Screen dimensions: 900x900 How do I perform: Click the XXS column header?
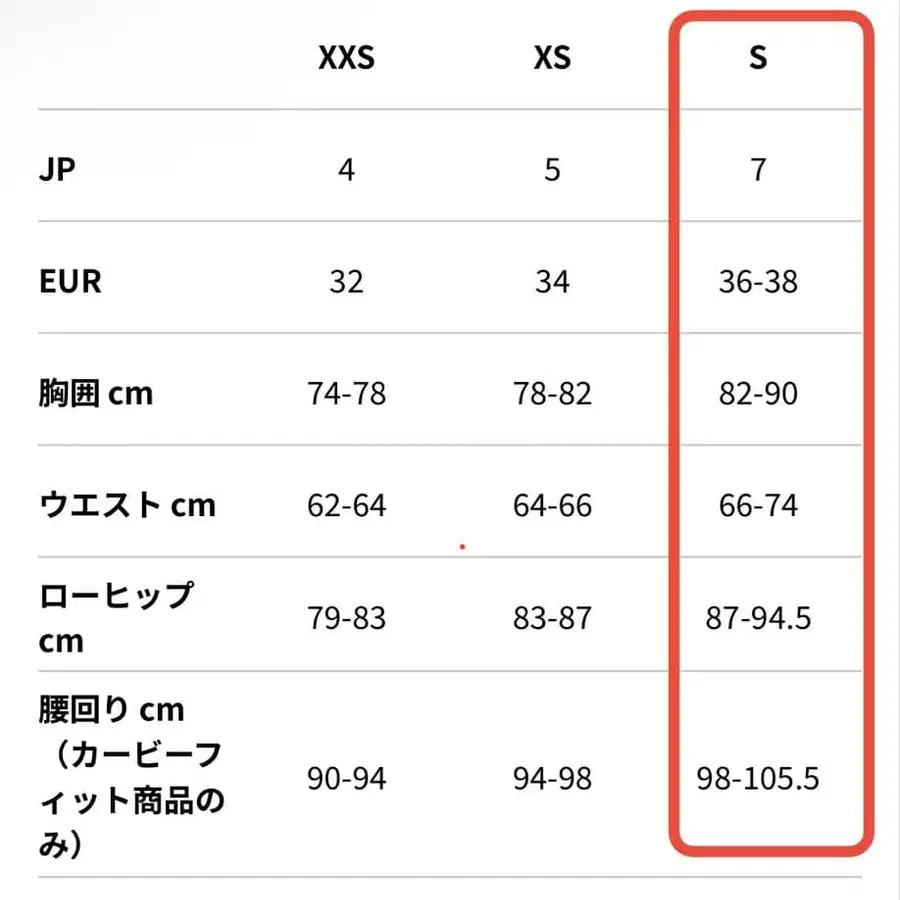[346, 58]
